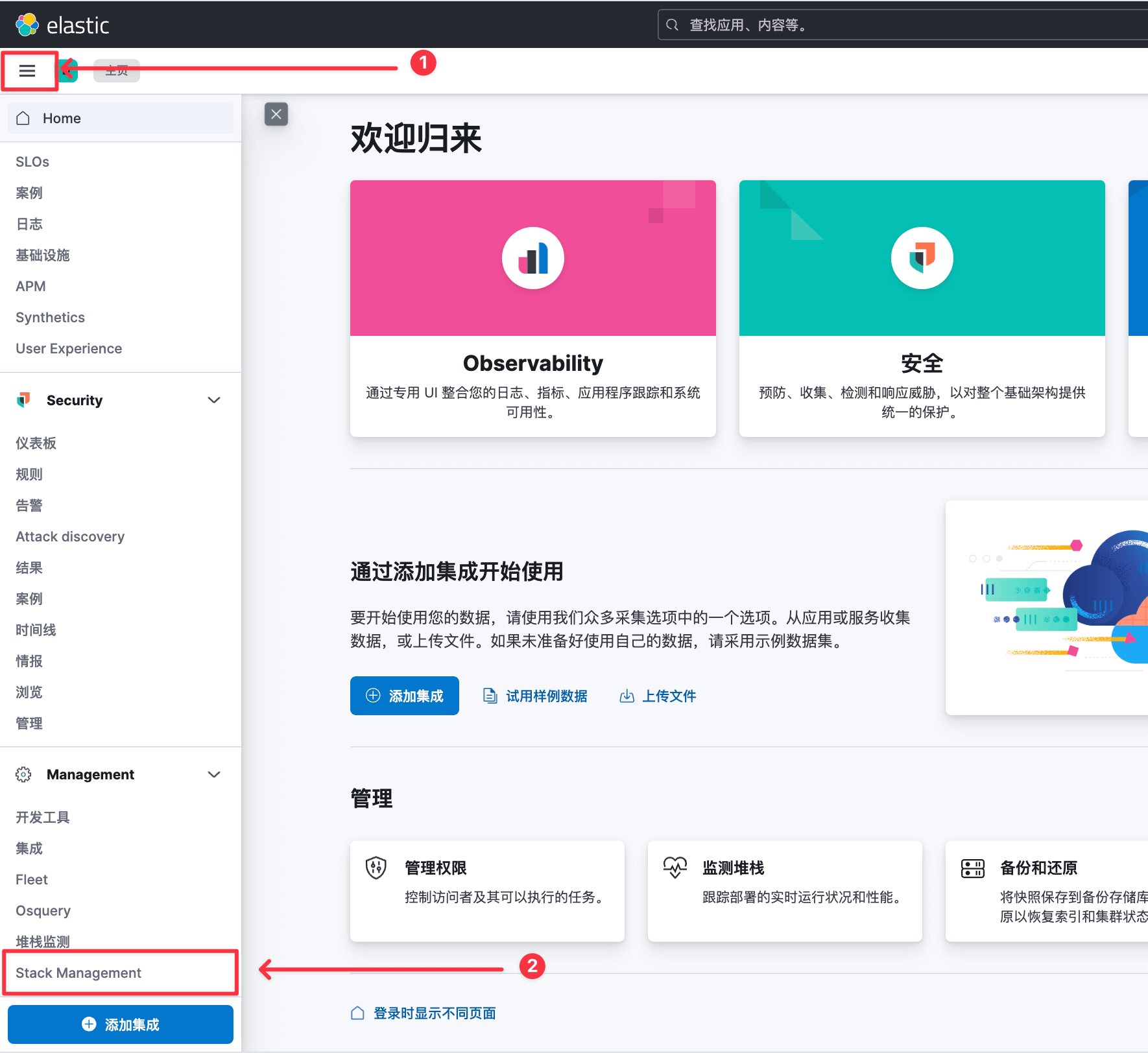The width and height of the screenshot is (1148, 1053).
Task: Click the main blue 添加集成 button
Action: click(405, 696)
